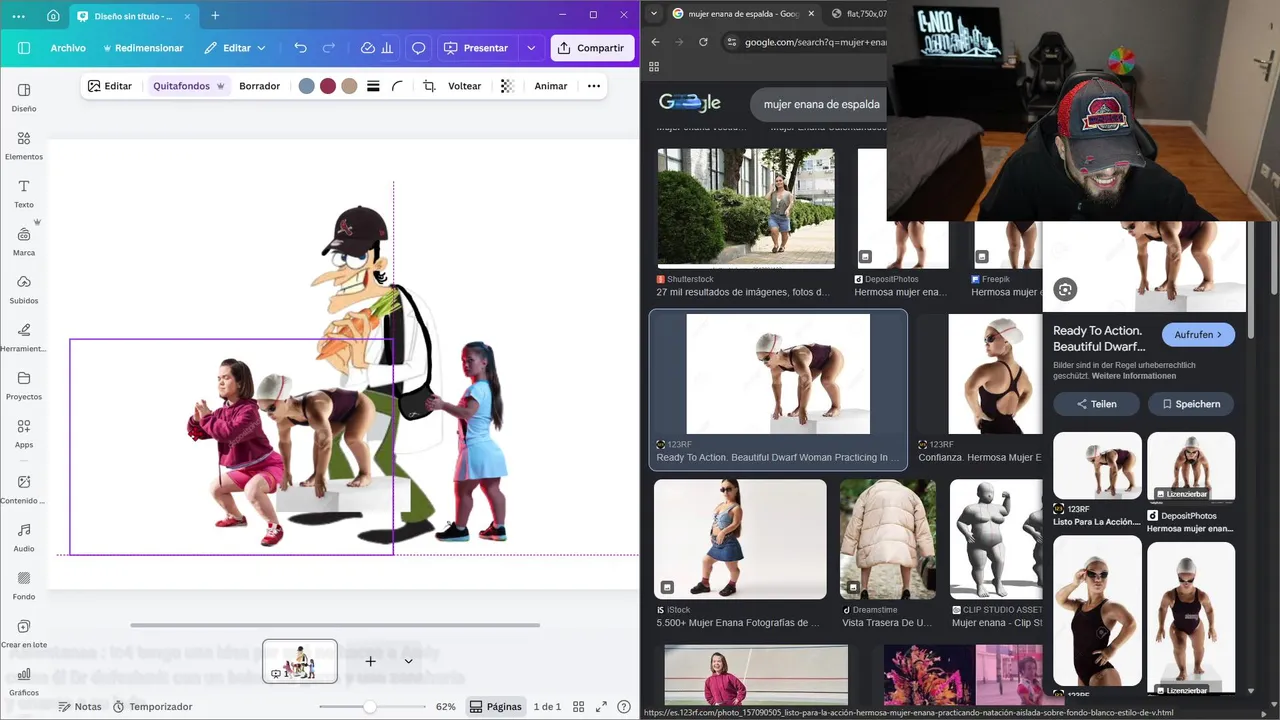Open the Audio sidebar panel
Viewport: 1280px width, 720px height.
24,537
